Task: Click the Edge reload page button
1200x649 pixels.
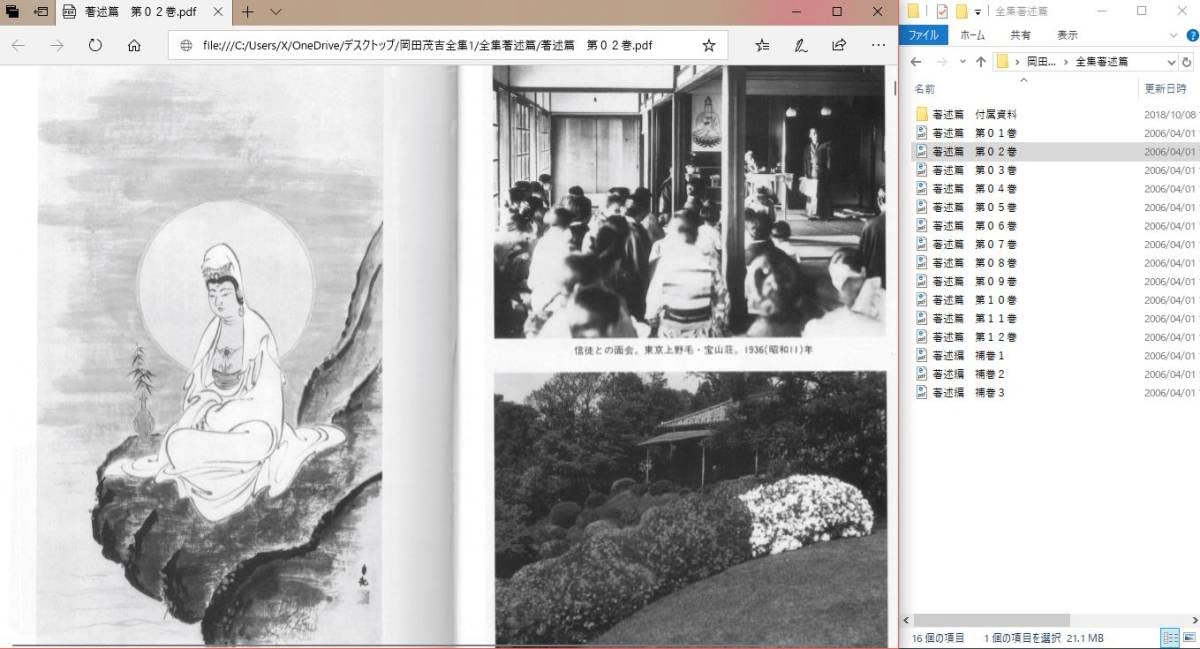Action: tap(95, 45)
